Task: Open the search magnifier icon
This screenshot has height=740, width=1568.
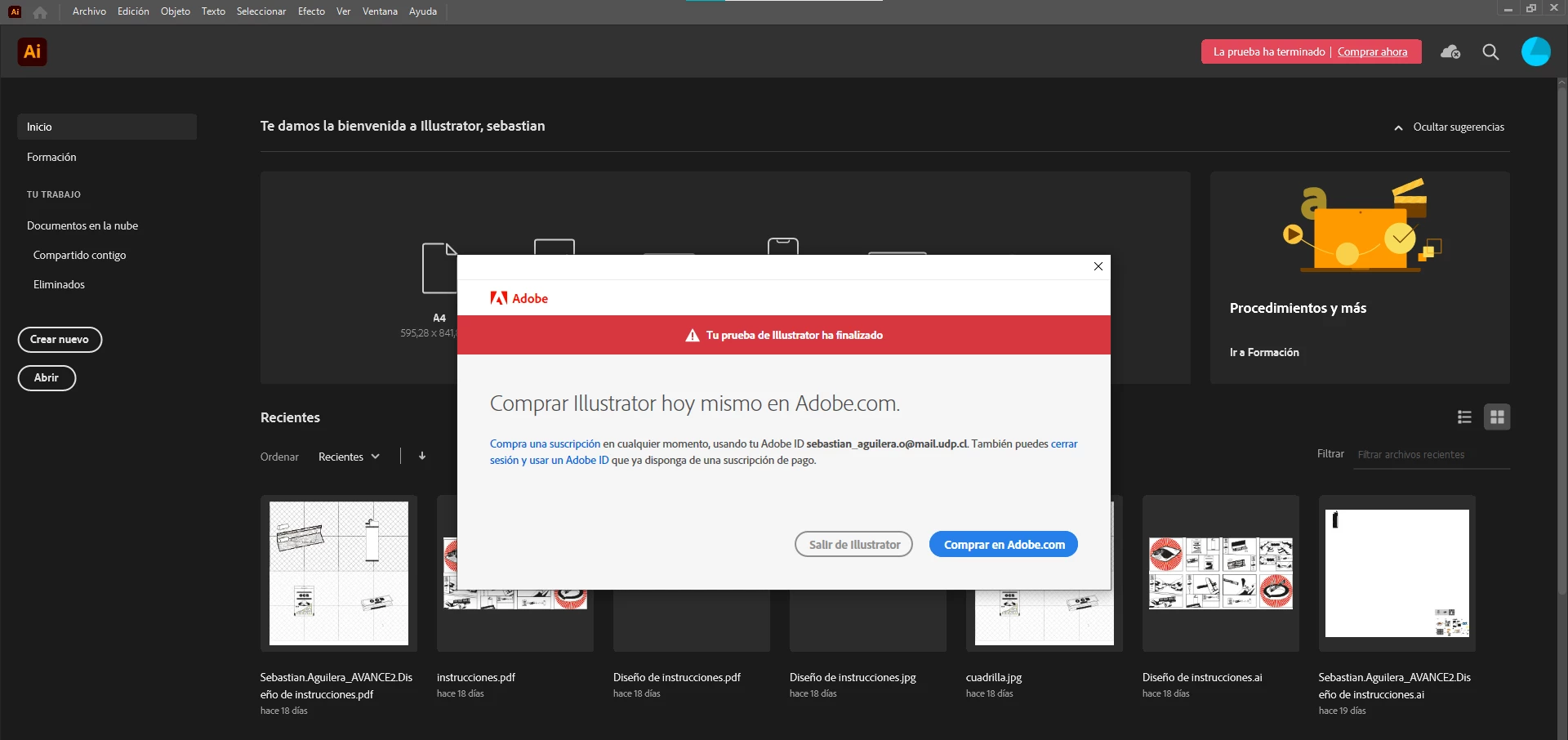Action: click(1490, 51)
